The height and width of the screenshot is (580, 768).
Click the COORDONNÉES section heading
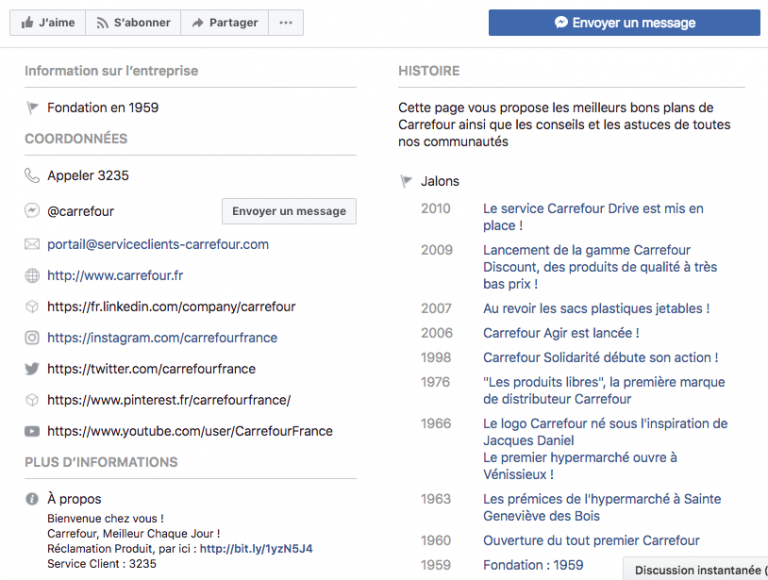(x=76, y=139)
